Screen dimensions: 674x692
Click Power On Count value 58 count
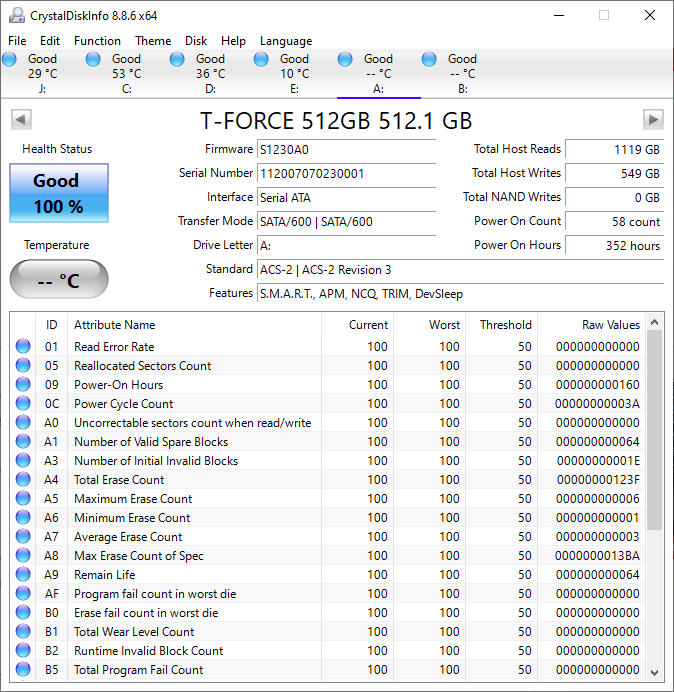click(614, 222)
